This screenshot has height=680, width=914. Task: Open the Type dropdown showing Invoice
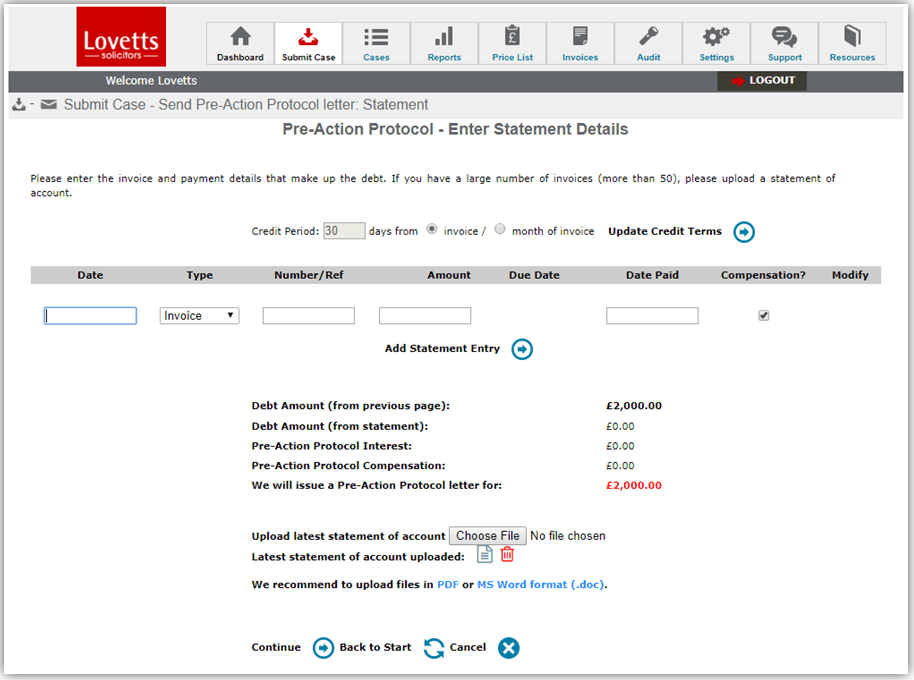click(x=200, y=316)
